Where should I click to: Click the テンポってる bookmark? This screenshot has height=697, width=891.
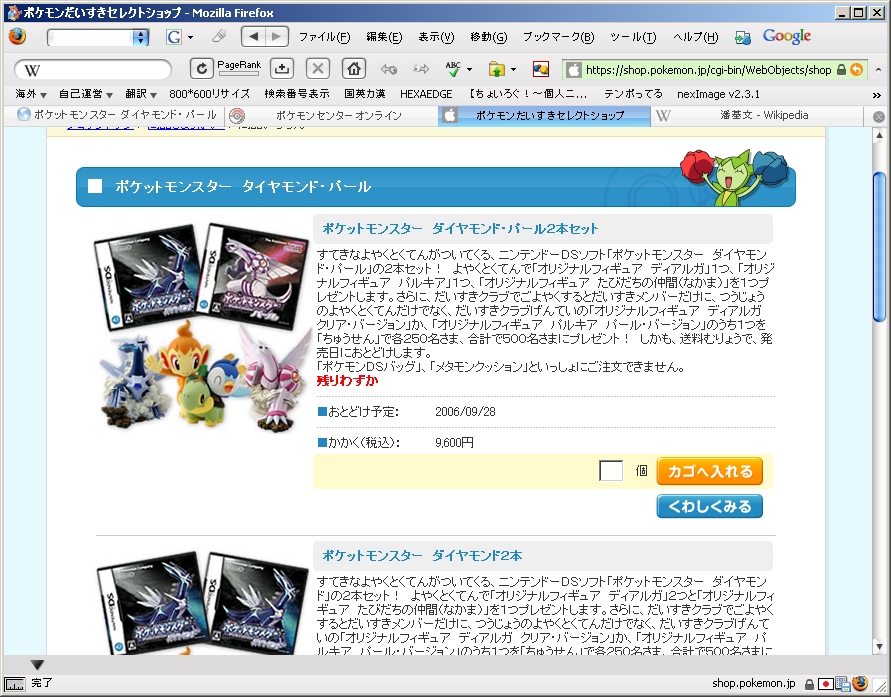tap(632, 94)
